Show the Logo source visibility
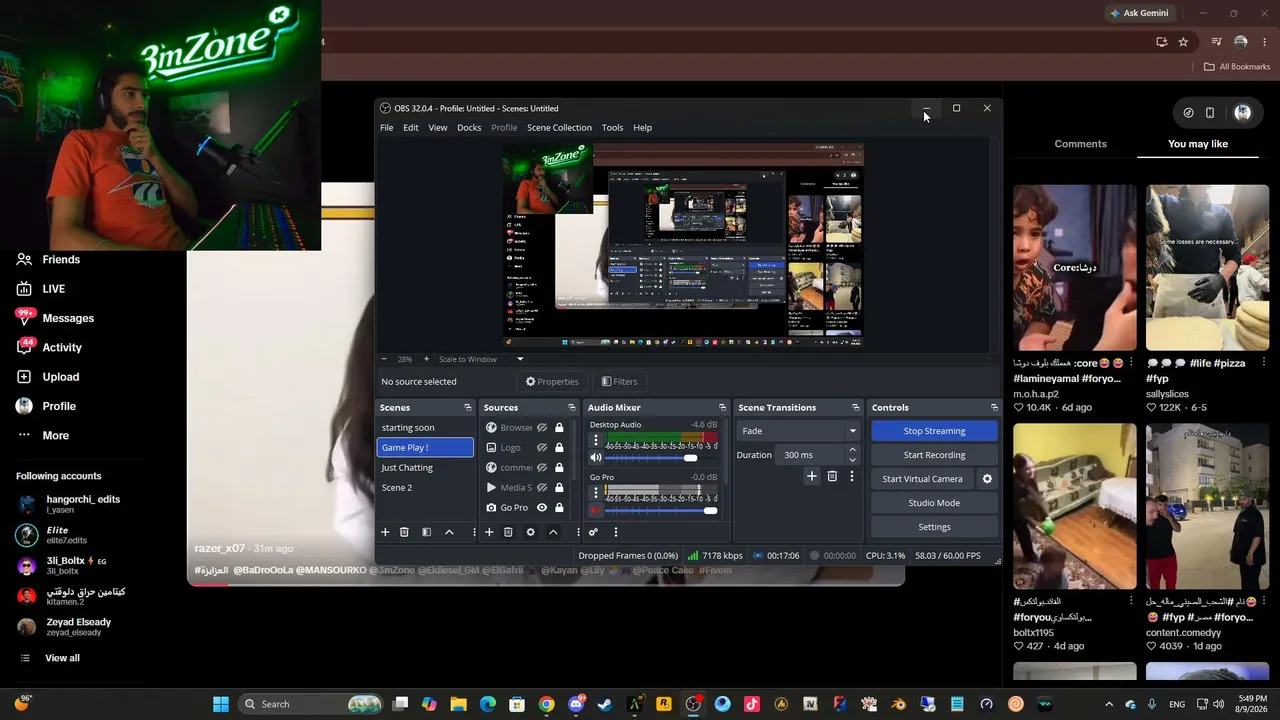The image size is (1280, 720). (x=542, y=448)
